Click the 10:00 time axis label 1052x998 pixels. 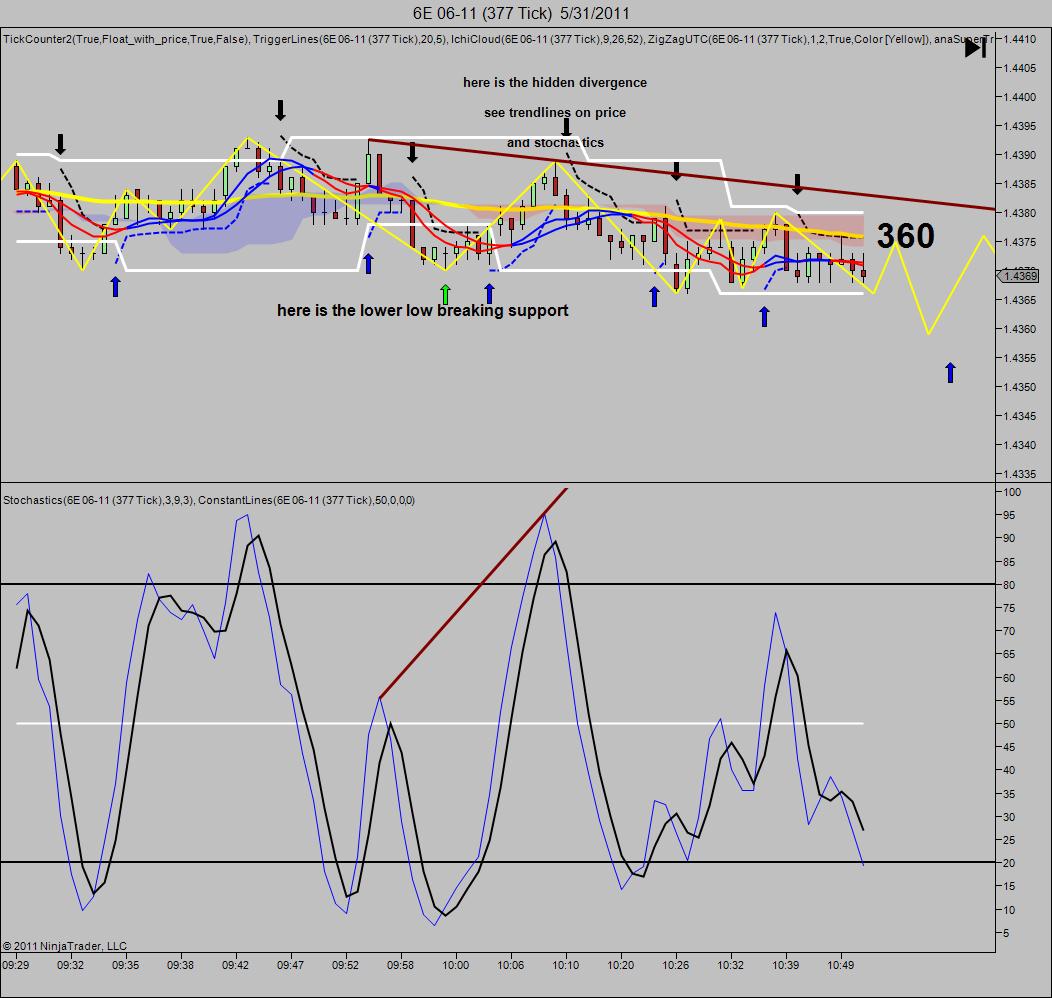[456, 964]
